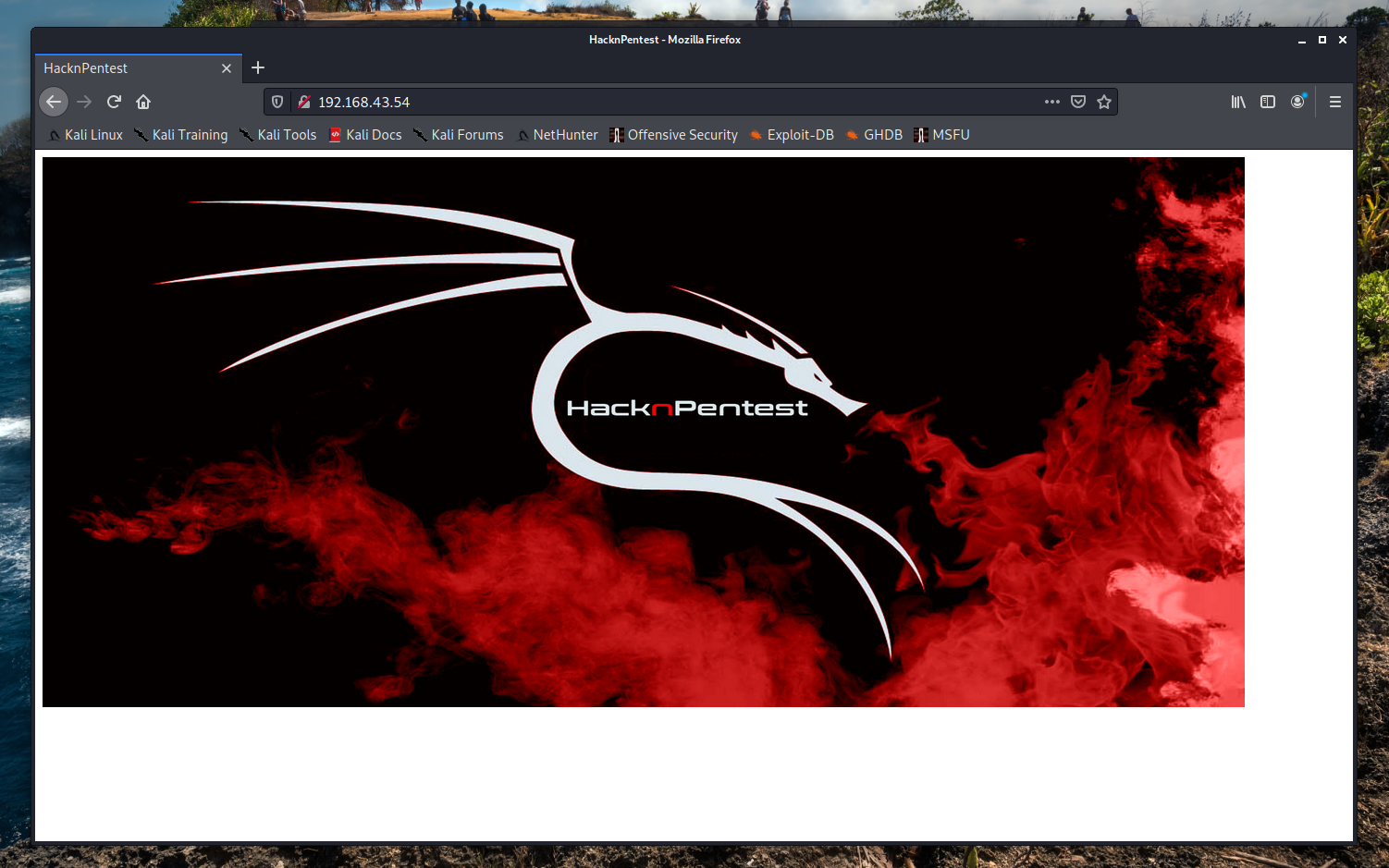Select the HacknPentest tab

[x=139, y=68]
